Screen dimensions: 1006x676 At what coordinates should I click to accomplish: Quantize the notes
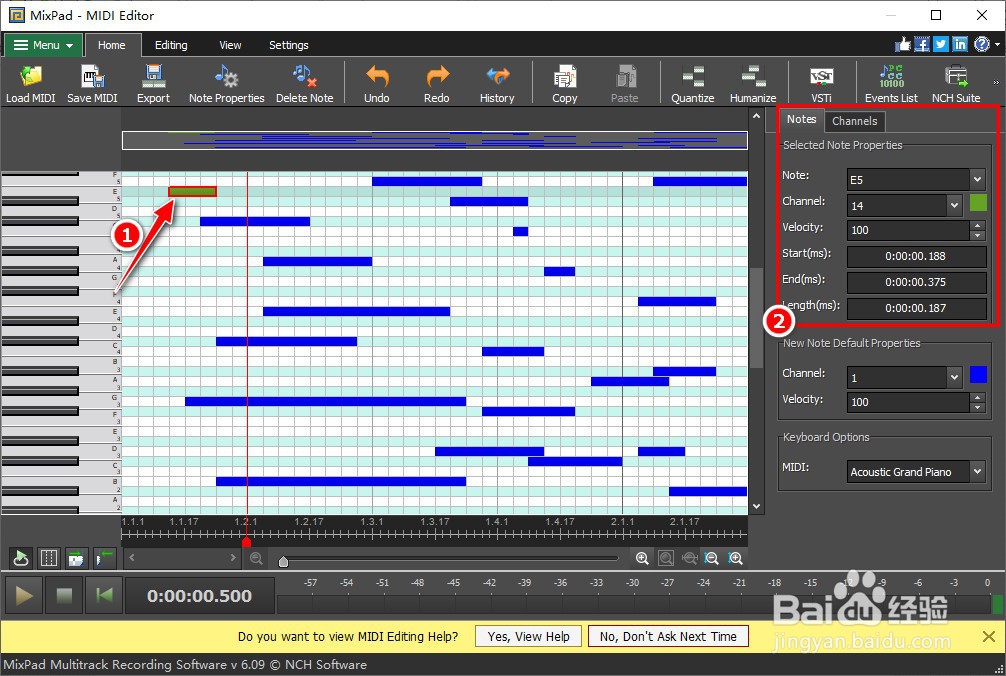(693, 84)
